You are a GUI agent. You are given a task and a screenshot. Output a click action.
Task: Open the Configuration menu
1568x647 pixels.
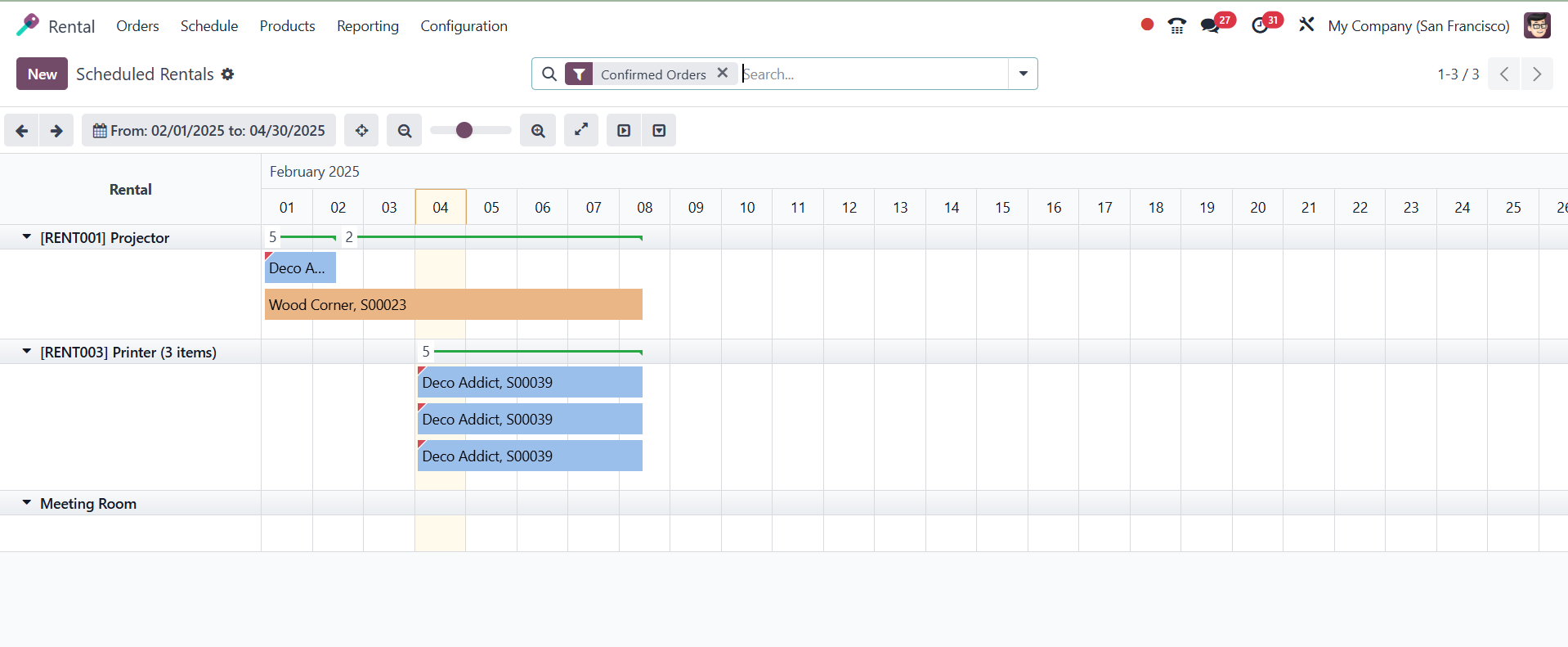464,26
